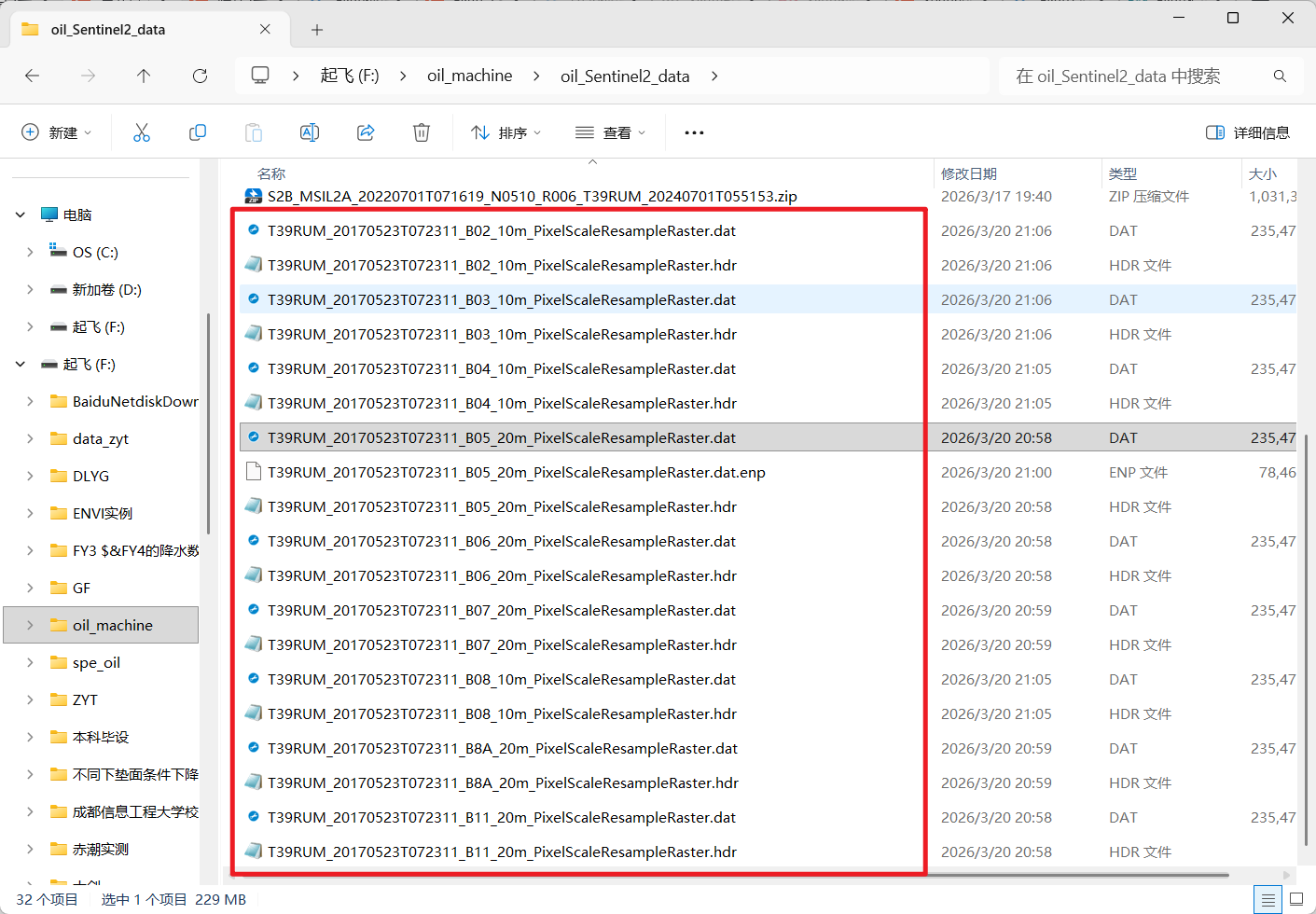This screenshot has width=1316, height=914.
Task: Expand OS (C:) drive node
Action: pyautogui.click(x=30, y=252)
